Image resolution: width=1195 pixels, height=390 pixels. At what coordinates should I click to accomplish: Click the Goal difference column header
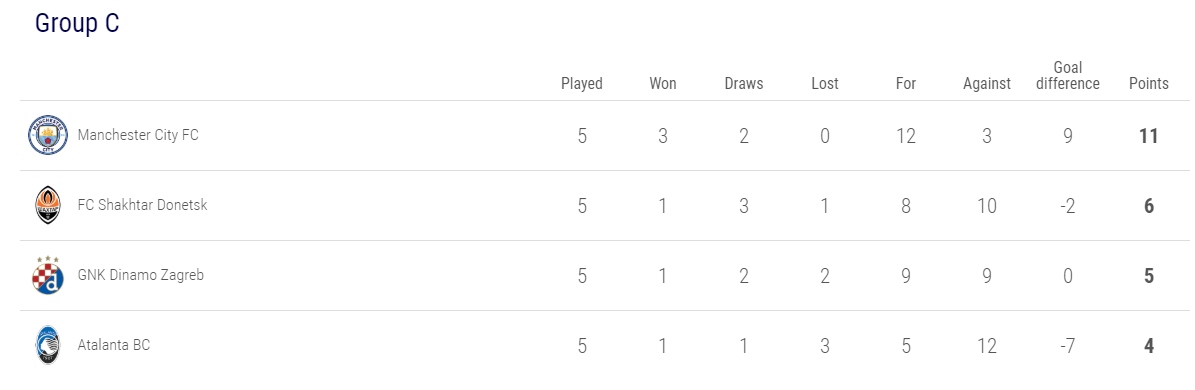tap(1068, 76)
